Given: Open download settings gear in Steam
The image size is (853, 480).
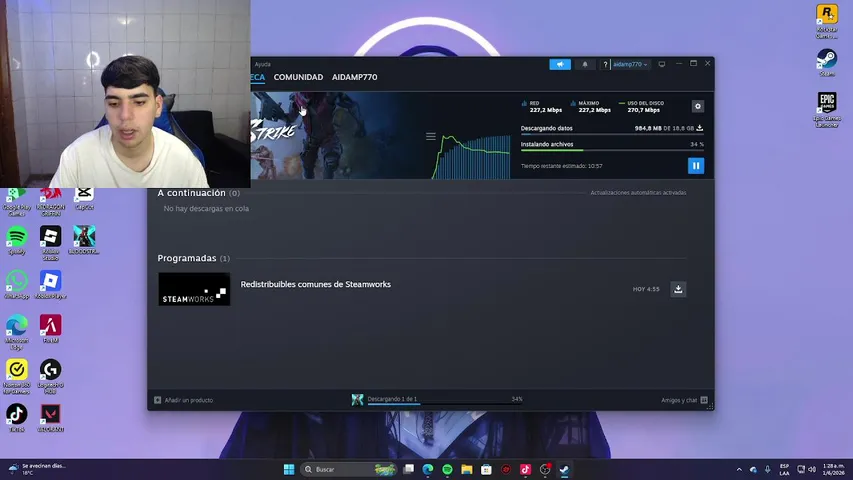Looking at the screenshot, I should click(697, 106).
